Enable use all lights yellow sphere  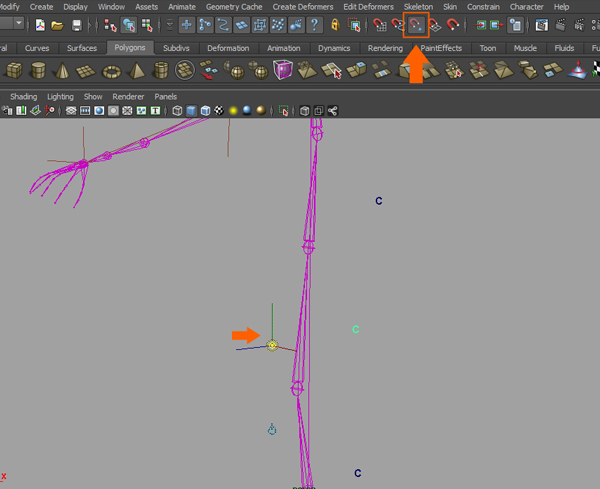(233, 111)
